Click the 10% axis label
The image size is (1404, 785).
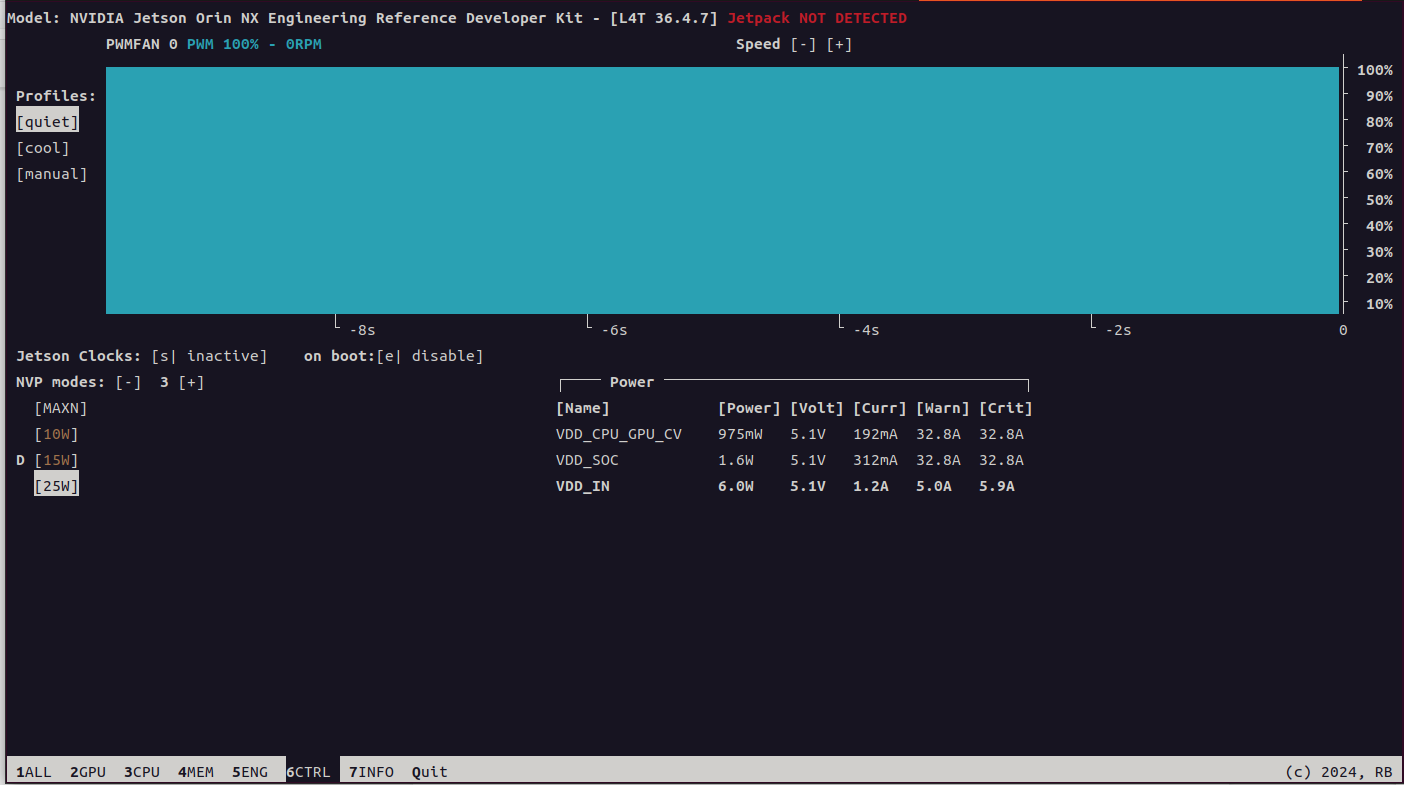(1380, 304)
